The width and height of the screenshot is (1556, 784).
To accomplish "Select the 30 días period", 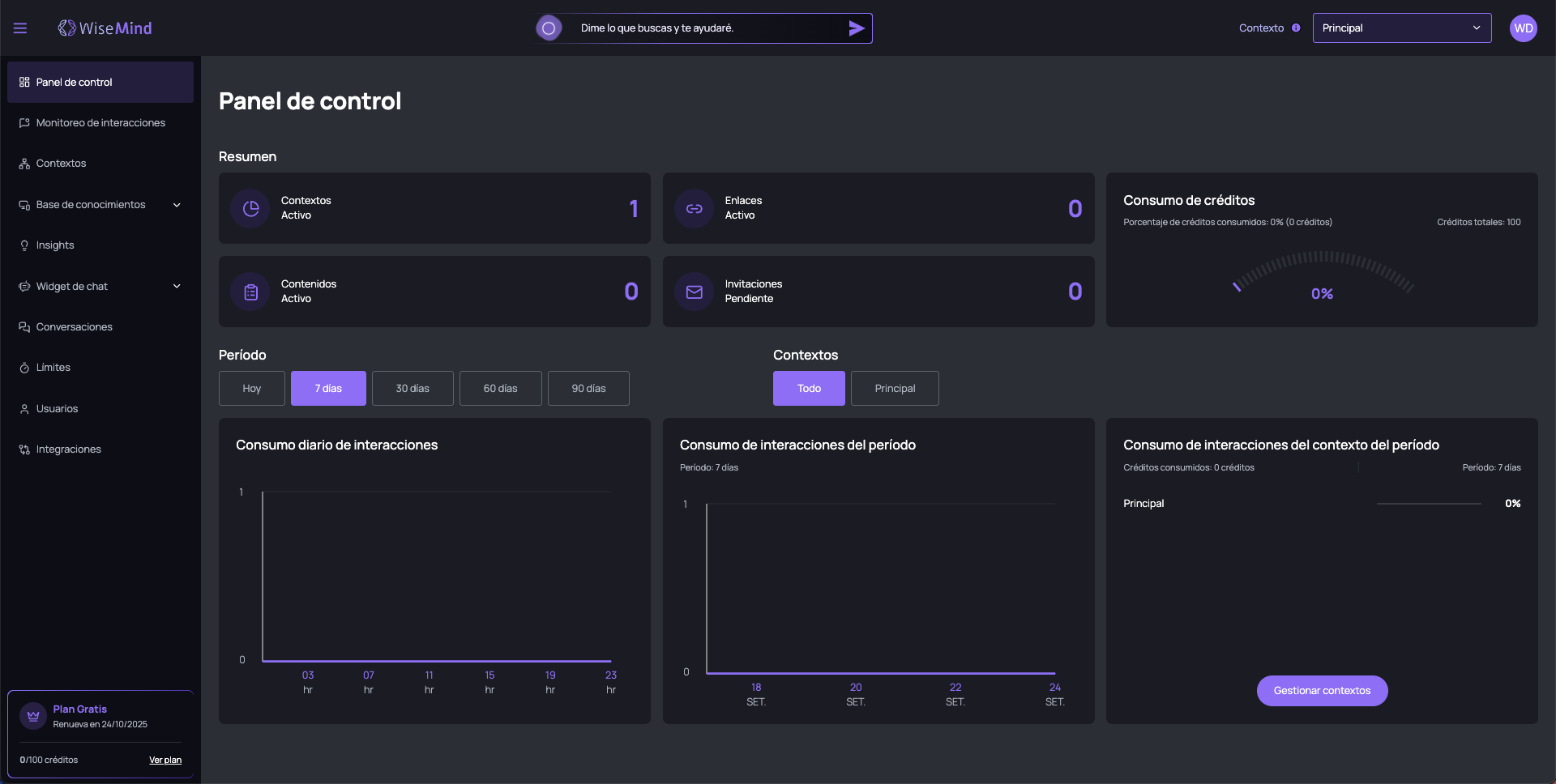I will [413, 389].
